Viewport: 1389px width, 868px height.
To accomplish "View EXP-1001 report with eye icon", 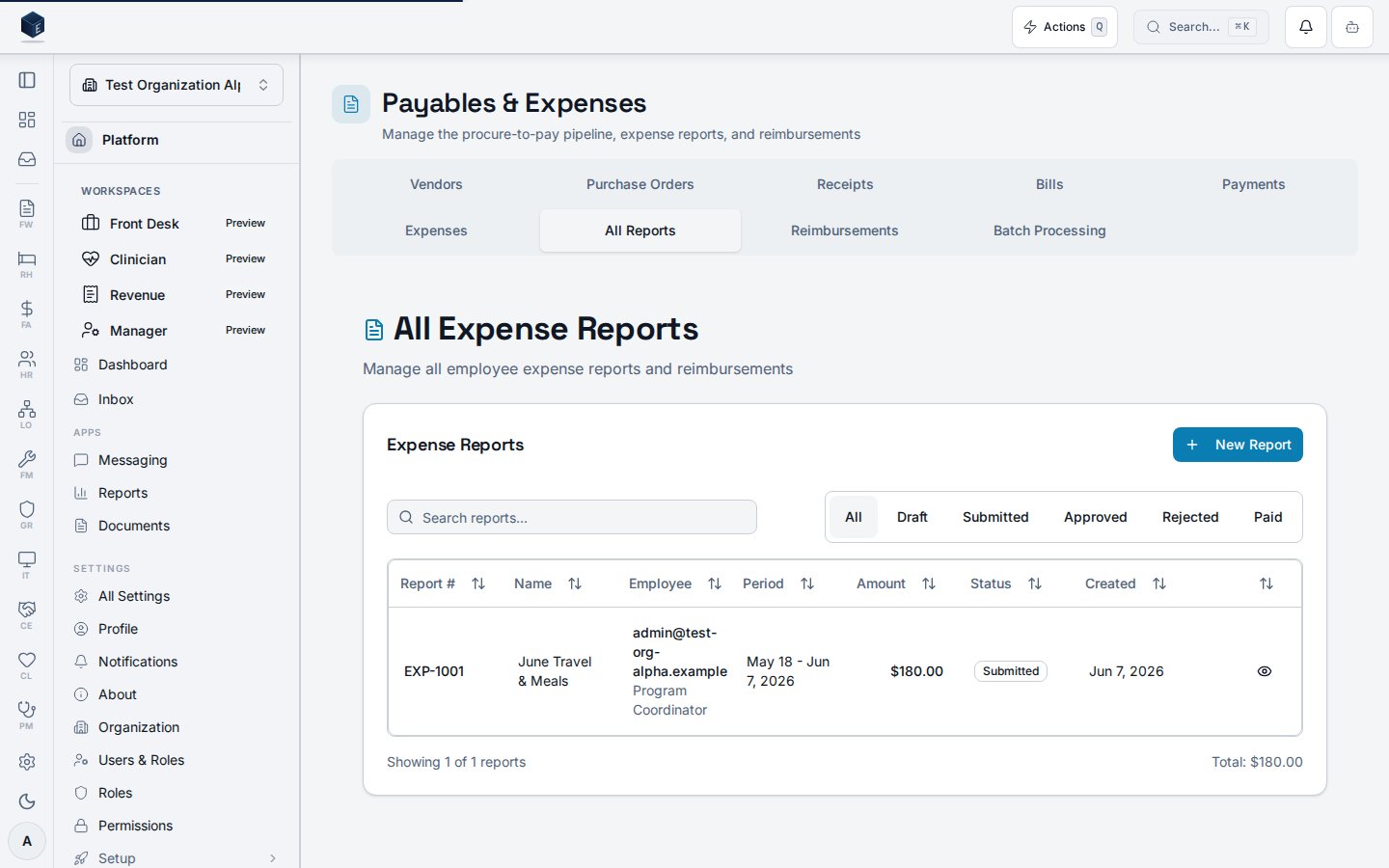I will tap(1265, 671).
